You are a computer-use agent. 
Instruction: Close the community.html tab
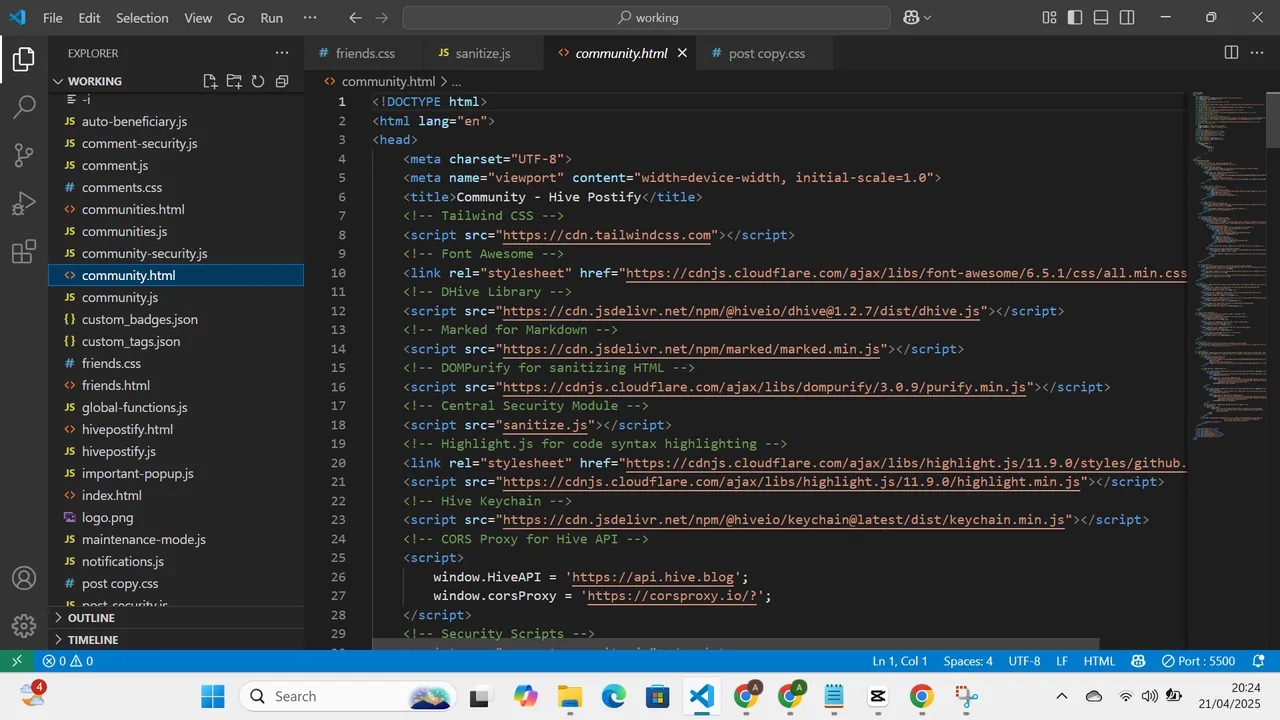click(683, 53)
